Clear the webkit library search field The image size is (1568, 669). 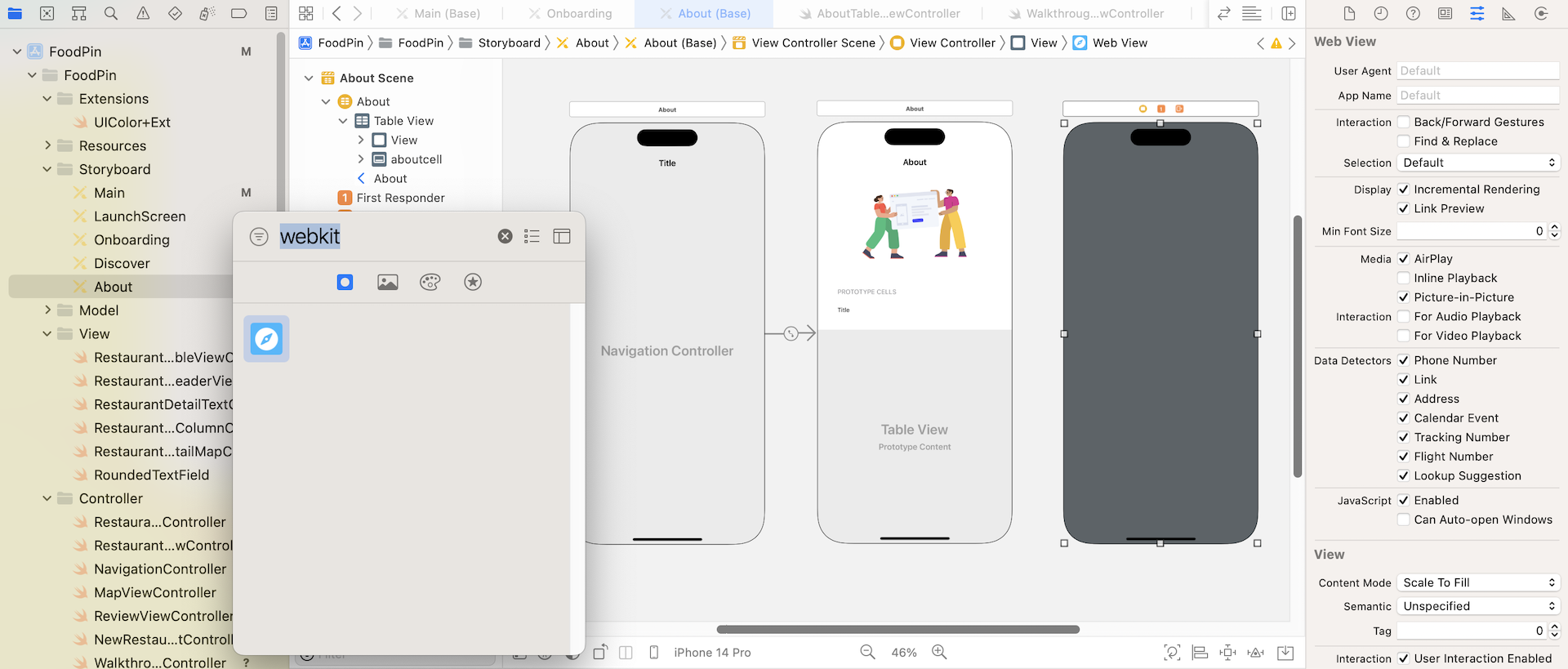point(506,236)
